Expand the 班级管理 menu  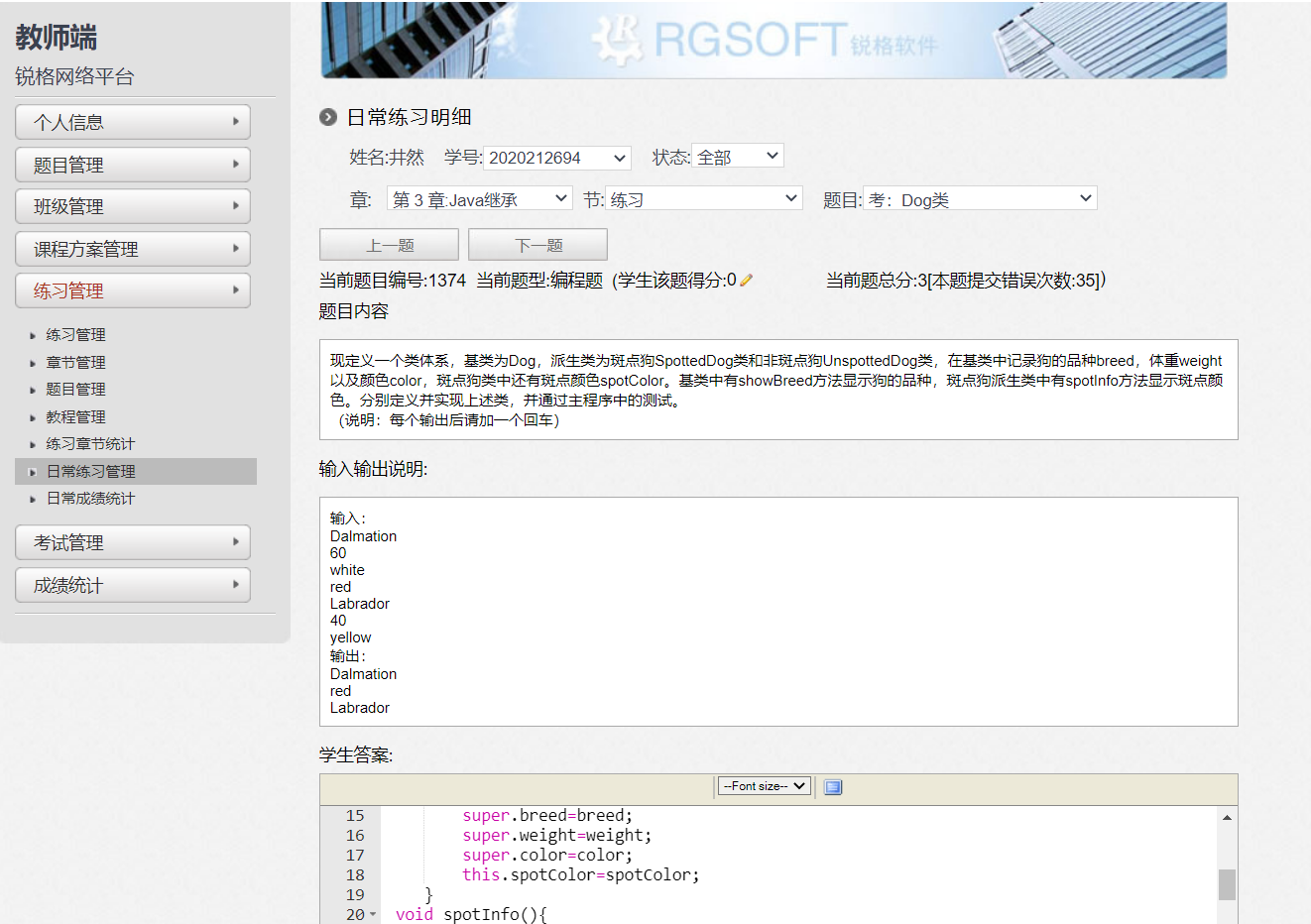(133, 206)
